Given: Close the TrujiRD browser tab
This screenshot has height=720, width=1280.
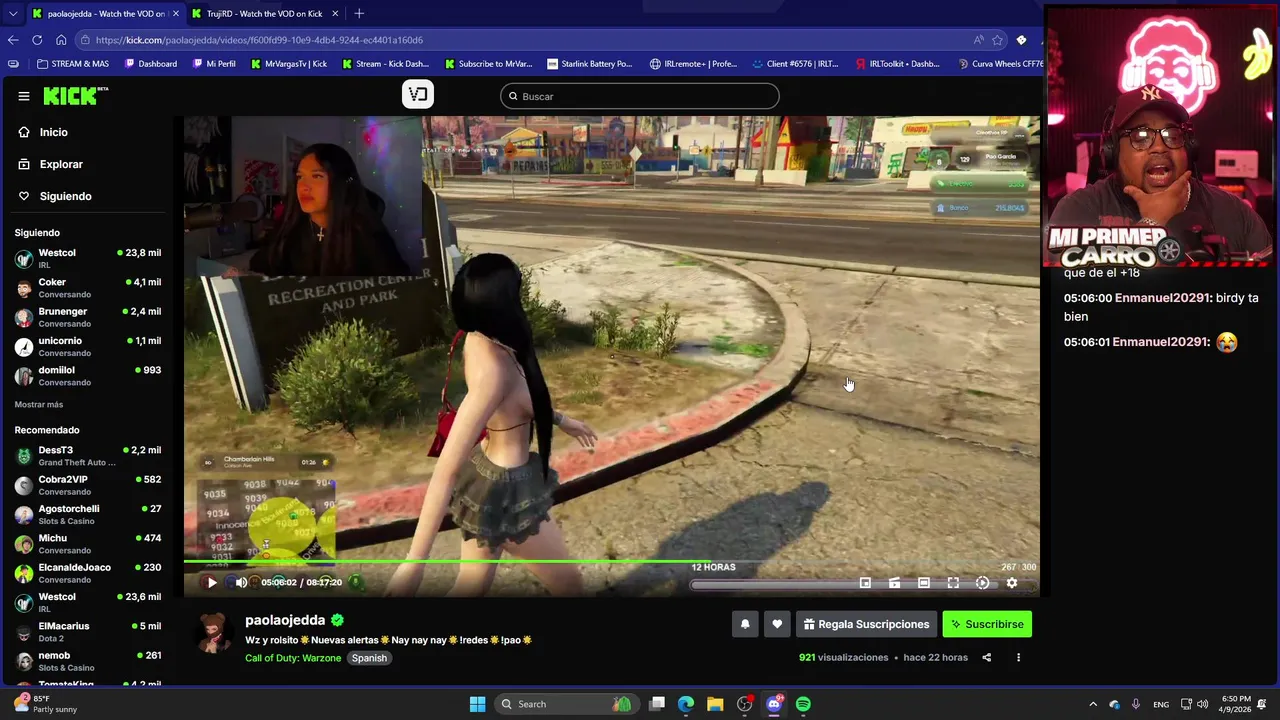Looking at the screenshot, I should (335, 14).
